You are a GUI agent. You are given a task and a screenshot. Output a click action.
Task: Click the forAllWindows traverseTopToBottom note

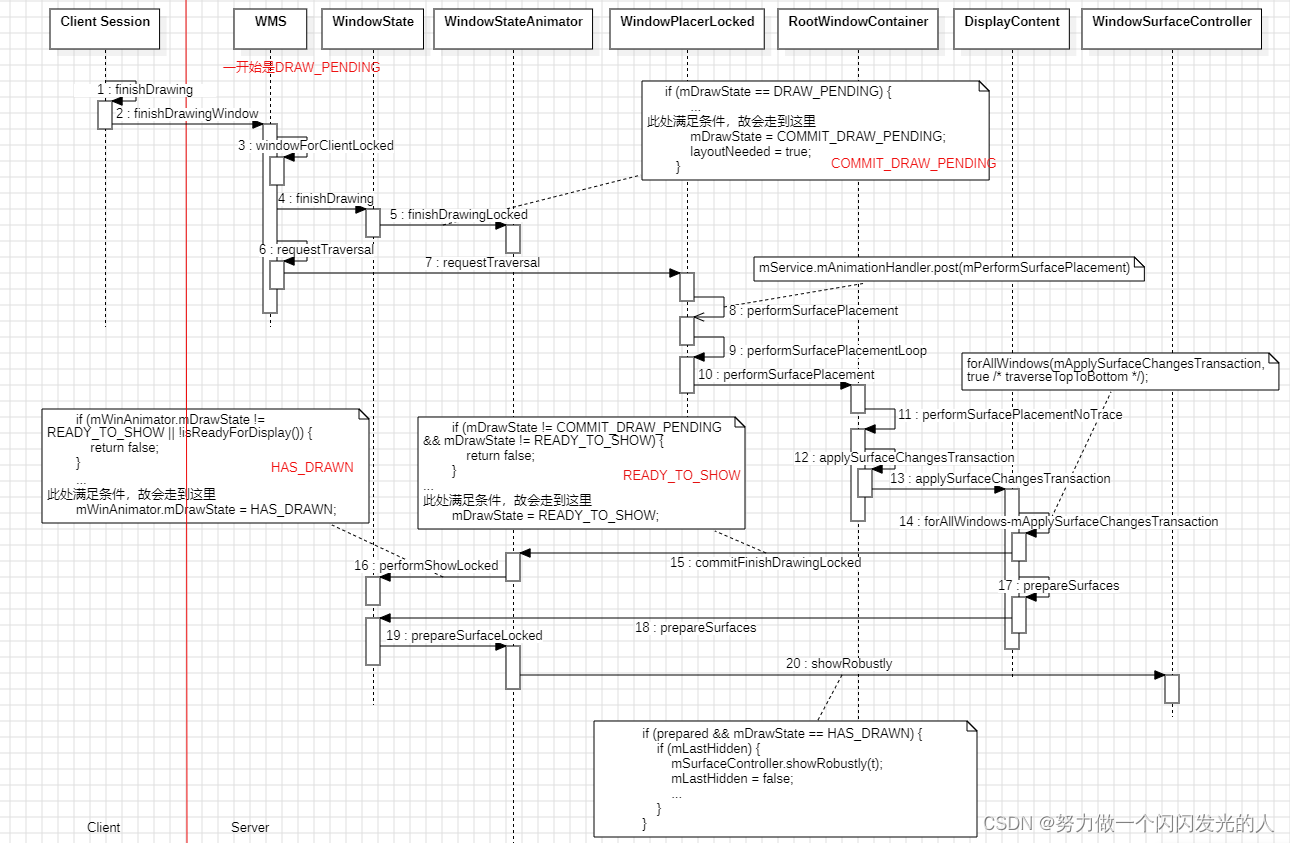pyautogui.click(x=1120, y=370)
